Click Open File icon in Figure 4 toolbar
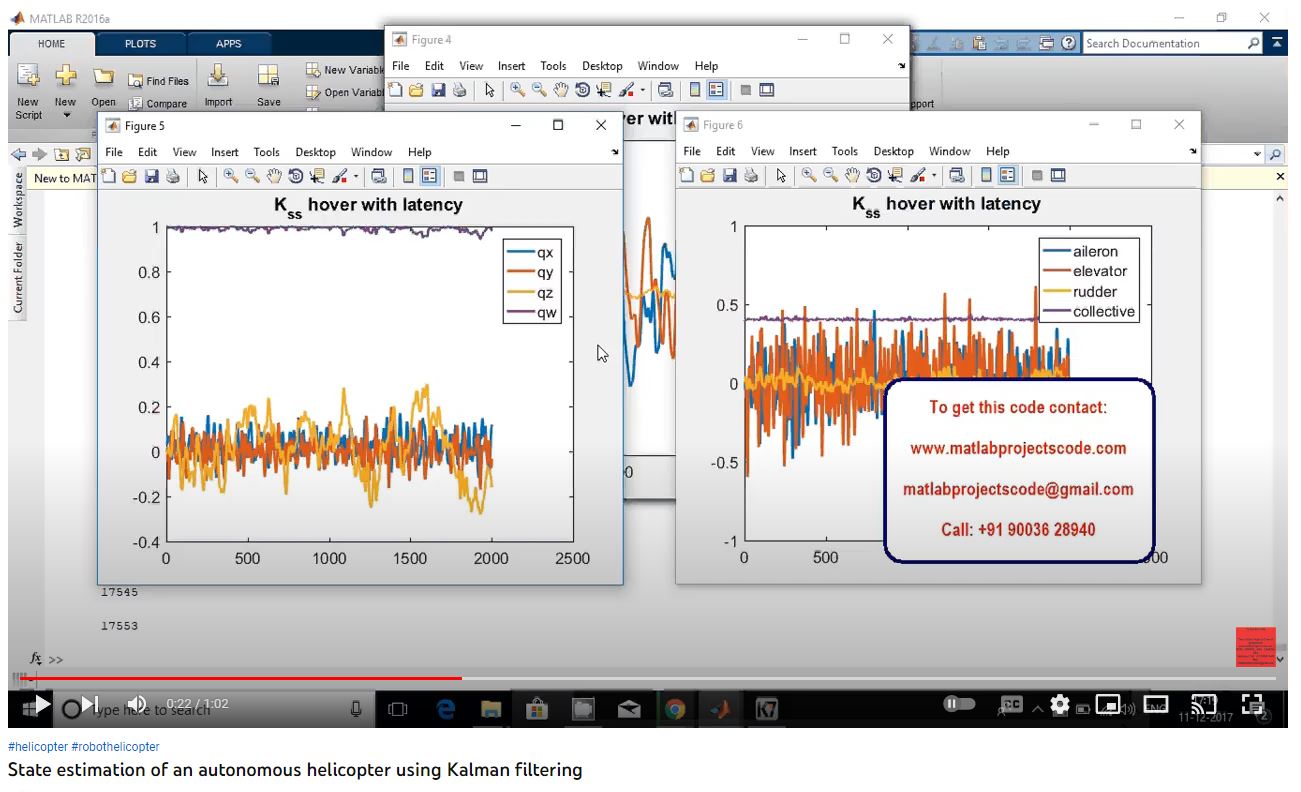The image size is (1301, 792). [x=416, y=90]
